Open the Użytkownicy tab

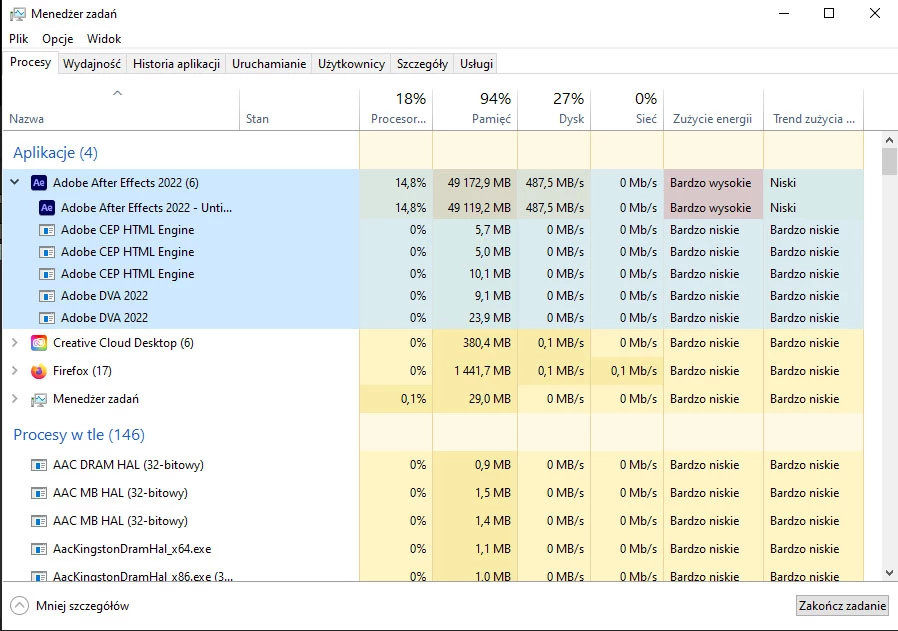coord(351,64)
